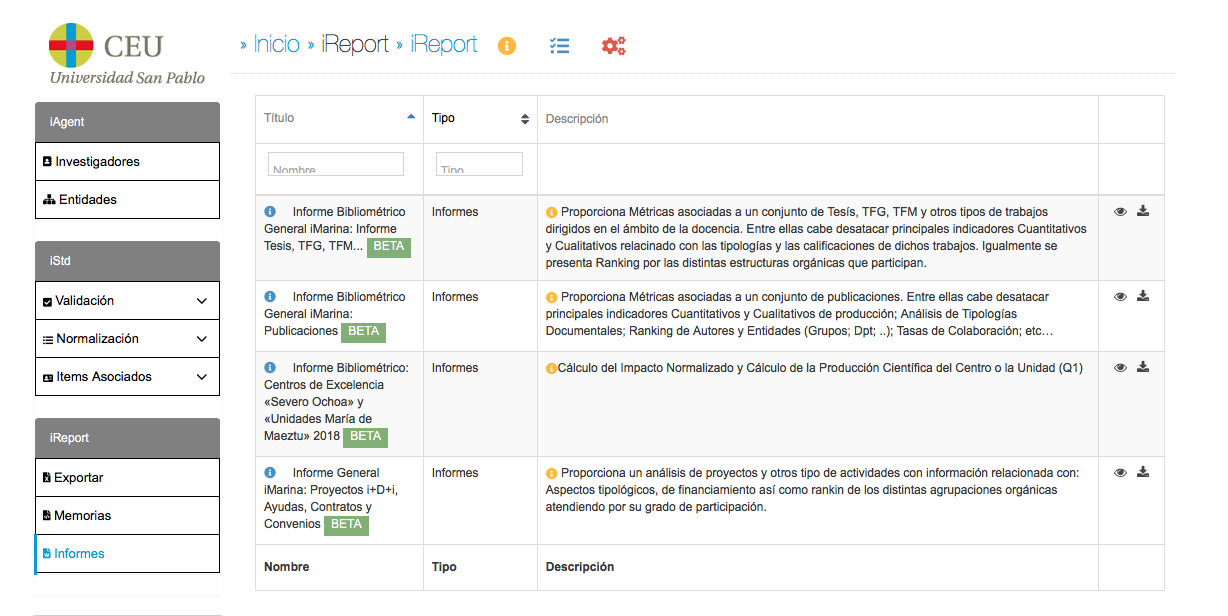
Task: Preview Proyectos i+D+i report with eye icon
Action: 1120,473
